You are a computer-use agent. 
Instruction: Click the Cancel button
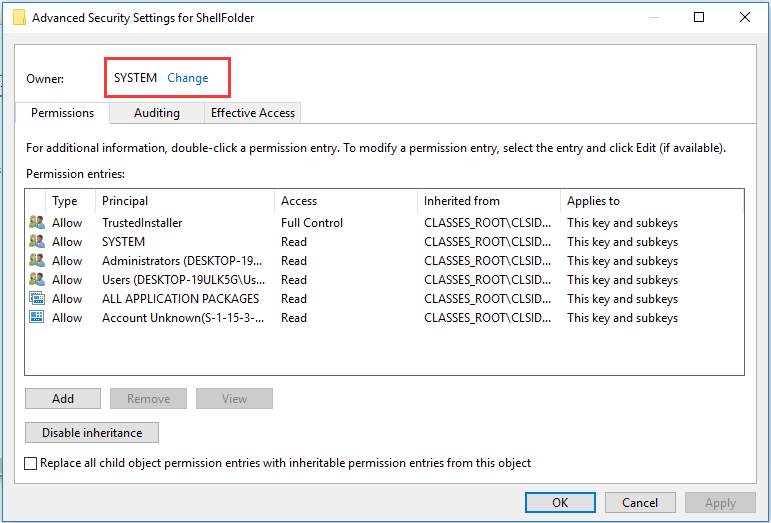coord(640,503)
